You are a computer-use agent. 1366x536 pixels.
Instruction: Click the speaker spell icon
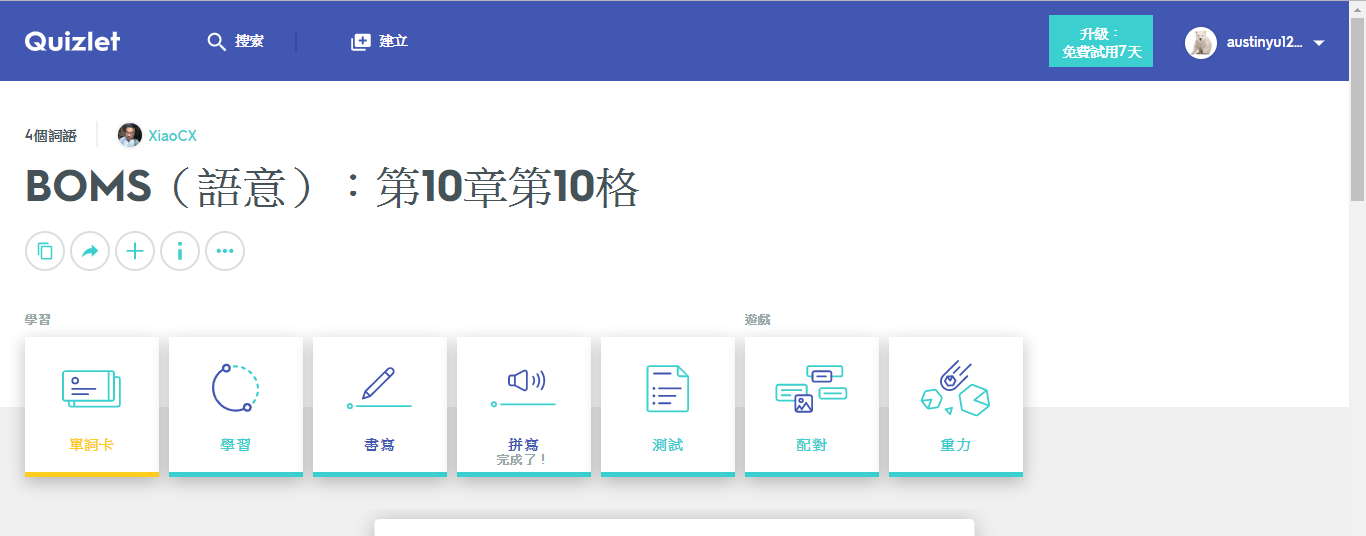[x=524, y=388]
